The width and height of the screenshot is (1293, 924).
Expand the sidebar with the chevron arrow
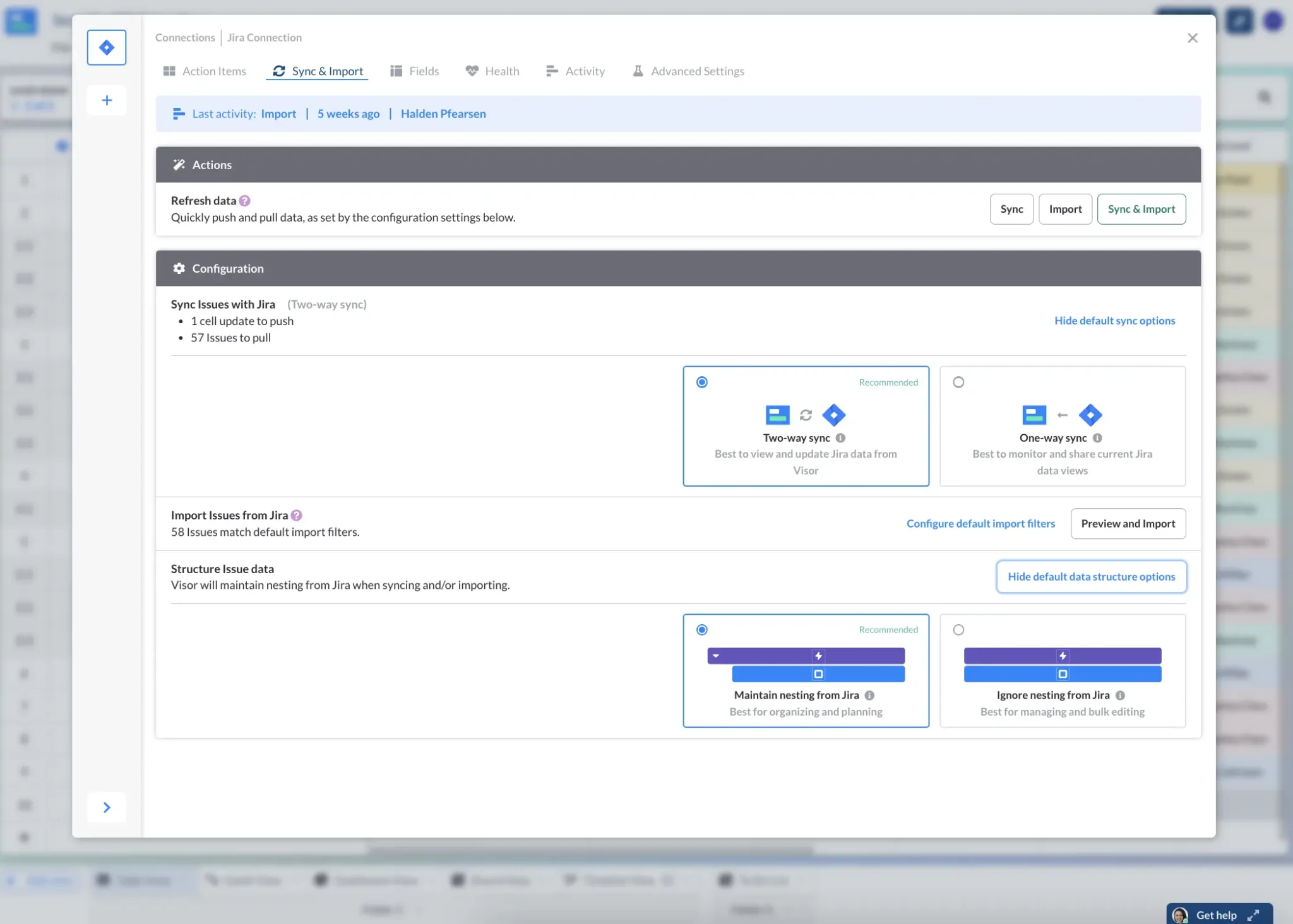107,807
